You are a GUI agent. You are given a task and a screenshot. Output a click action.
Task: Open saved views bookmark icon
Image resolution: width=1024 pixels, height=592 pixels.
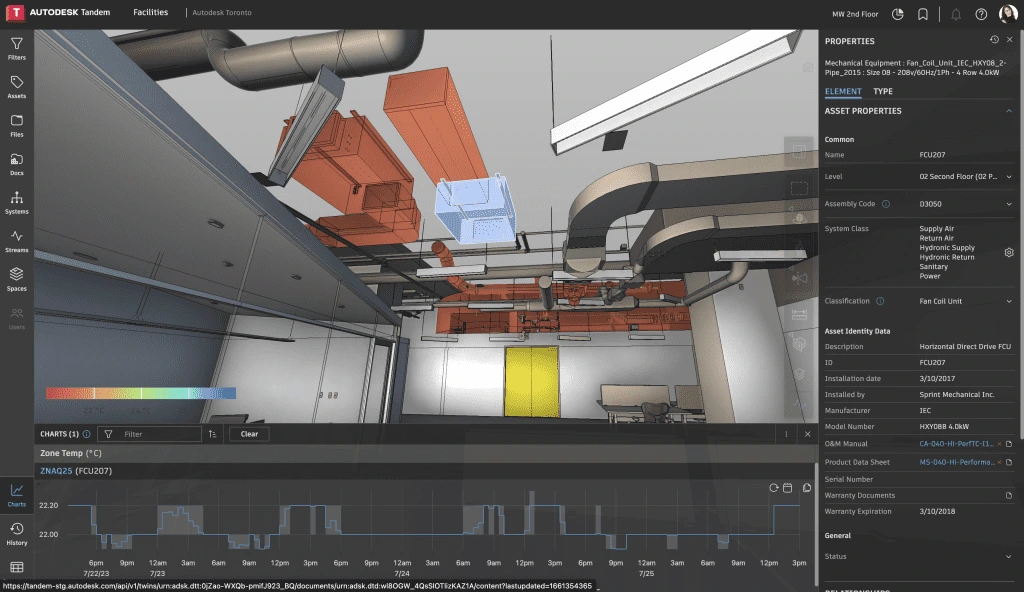923,14
